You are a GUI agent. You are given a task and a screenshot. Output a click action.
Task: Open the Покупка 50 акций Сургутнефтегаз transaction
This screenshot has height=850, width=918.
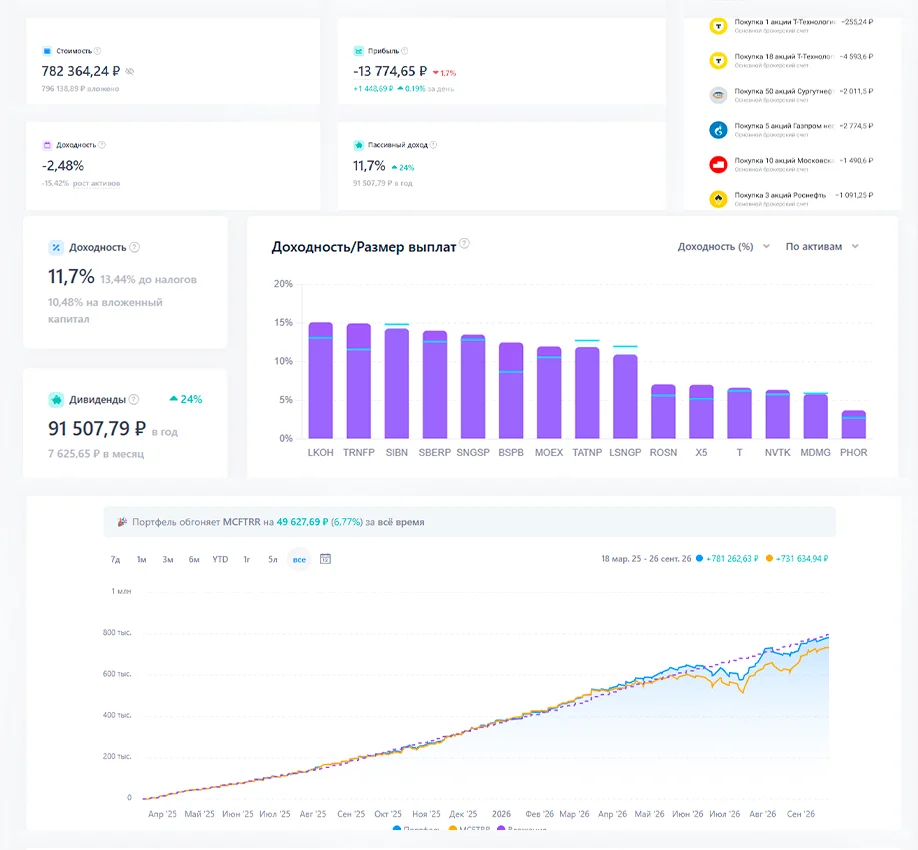pyautogui.click(x=790, y=95)
